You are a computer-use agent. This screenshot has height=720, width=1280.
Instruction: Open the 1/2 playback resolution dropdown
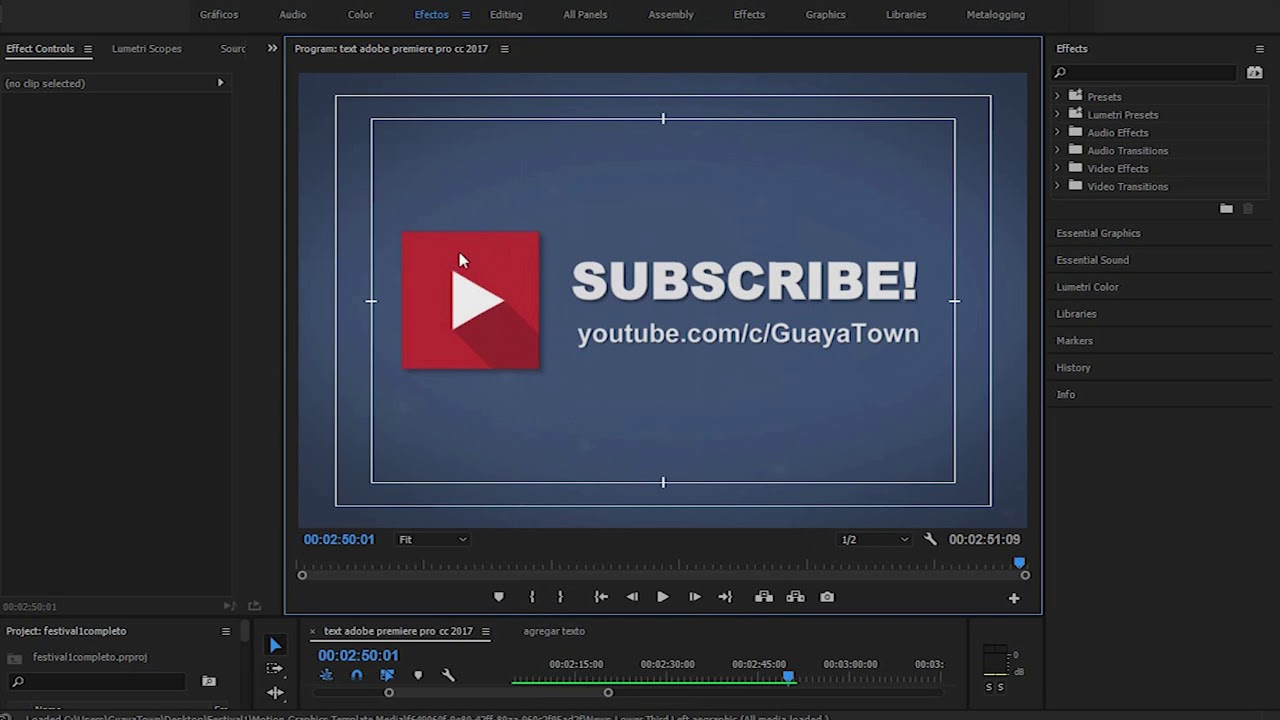[875, 539]
